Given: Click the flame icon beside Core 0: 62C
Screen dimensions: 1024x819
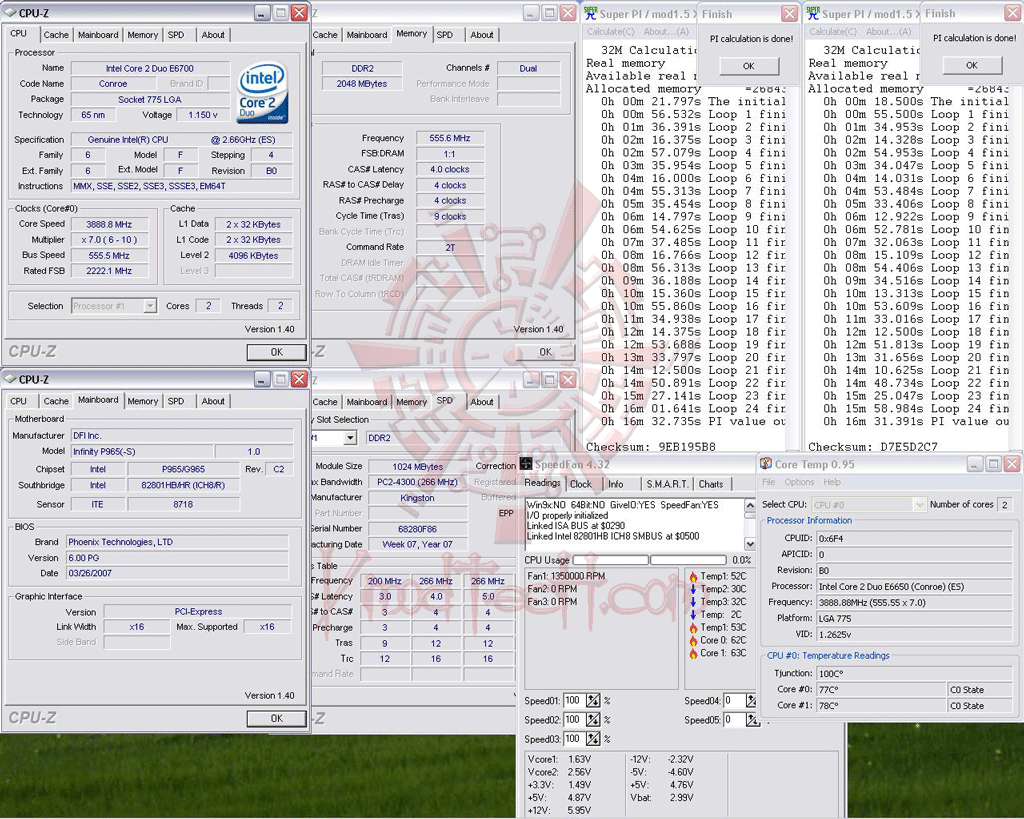Looking at the screenshot, I should coord(693,640).
